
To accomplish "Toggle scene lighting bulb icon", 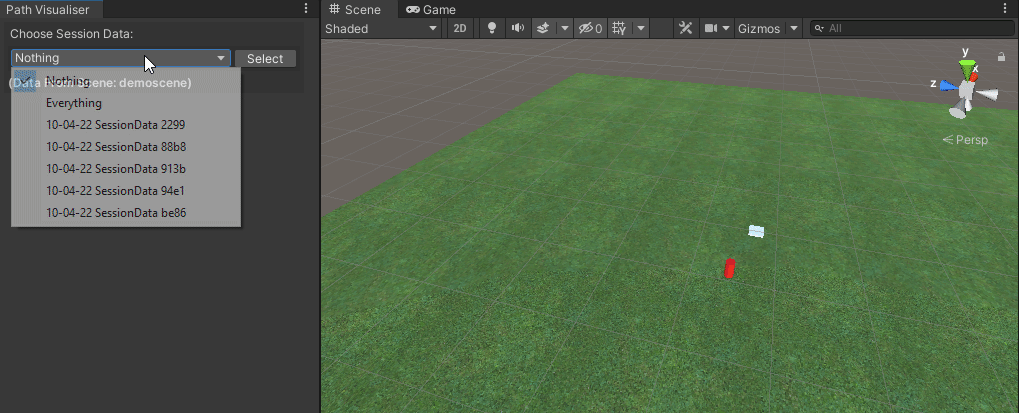I will [492, 29].
